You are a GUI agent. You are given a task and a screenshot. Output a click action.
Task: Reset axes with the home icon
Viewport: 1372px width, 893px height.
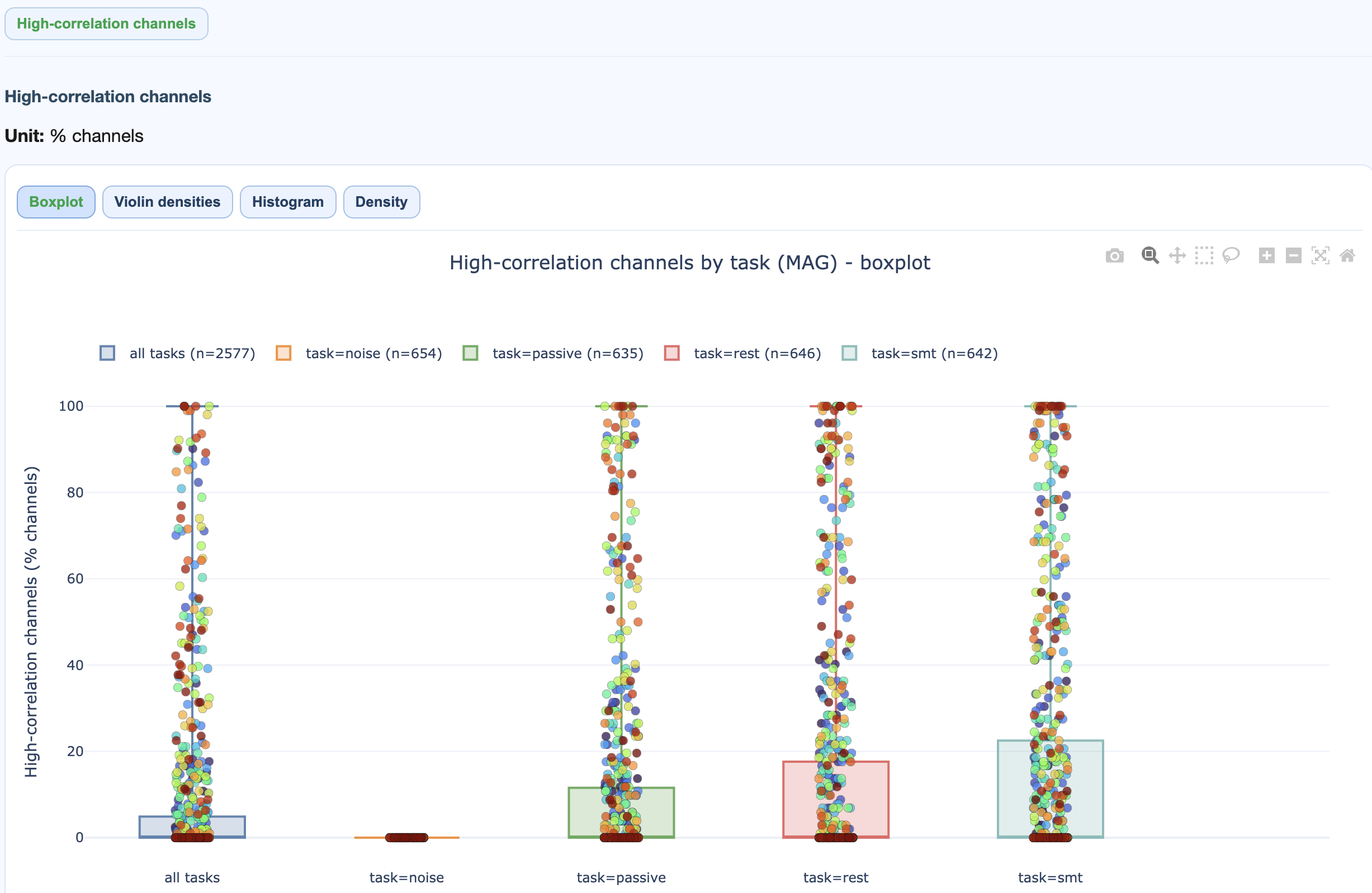pos(1347,255)
